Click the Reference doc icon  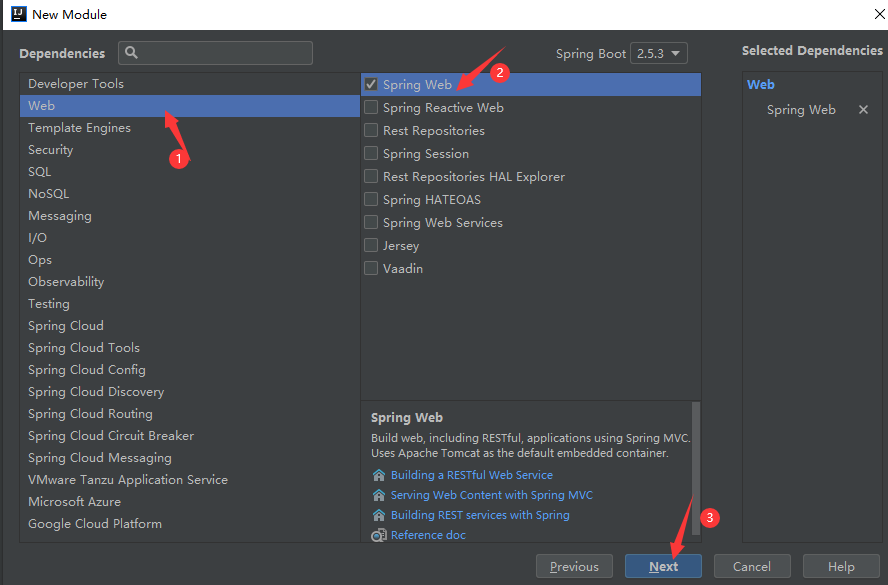[379, 535]
